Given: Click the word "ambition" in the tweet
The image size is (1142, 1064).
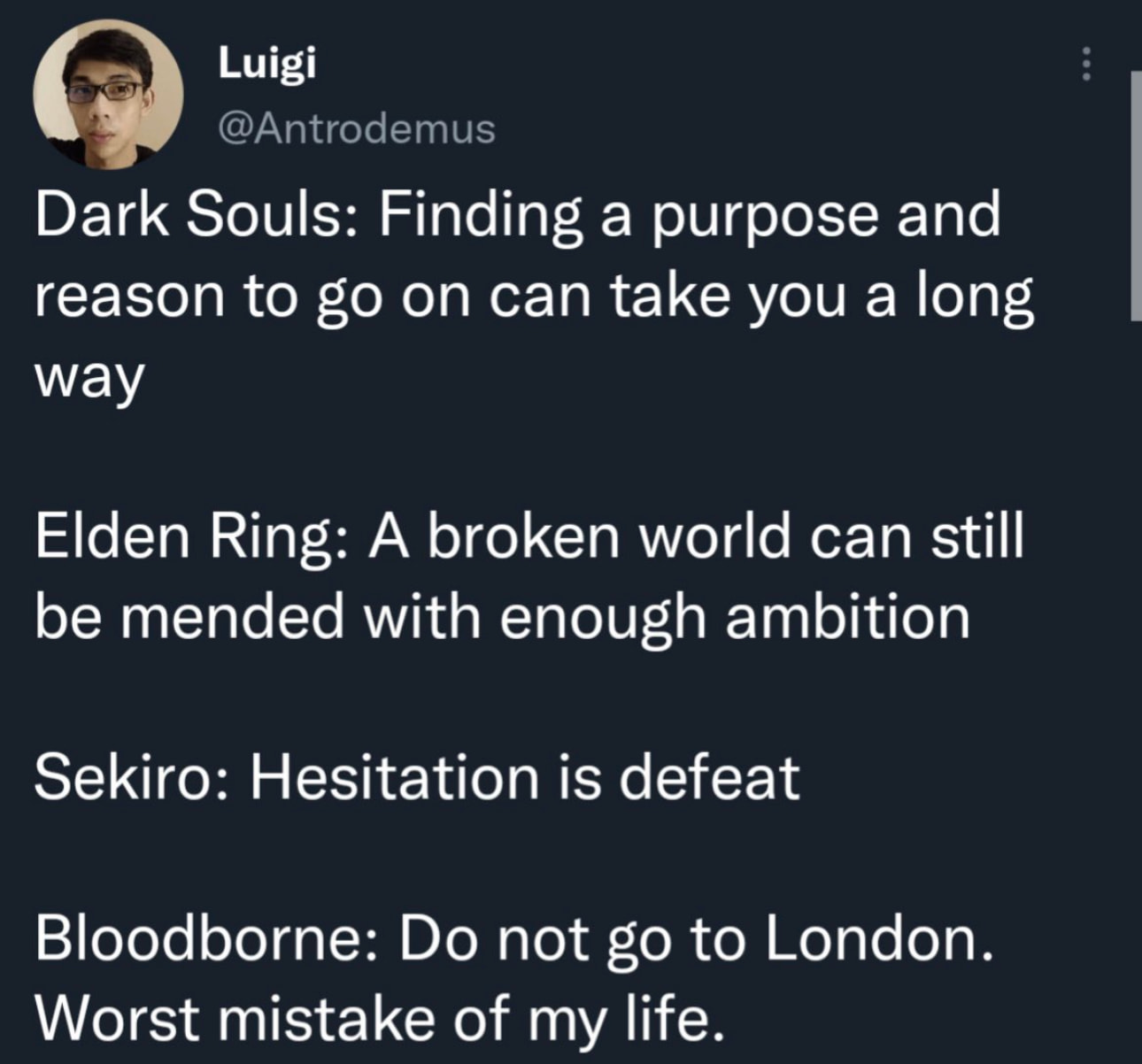Looking at the screenshot, I should tap(847, 617).
